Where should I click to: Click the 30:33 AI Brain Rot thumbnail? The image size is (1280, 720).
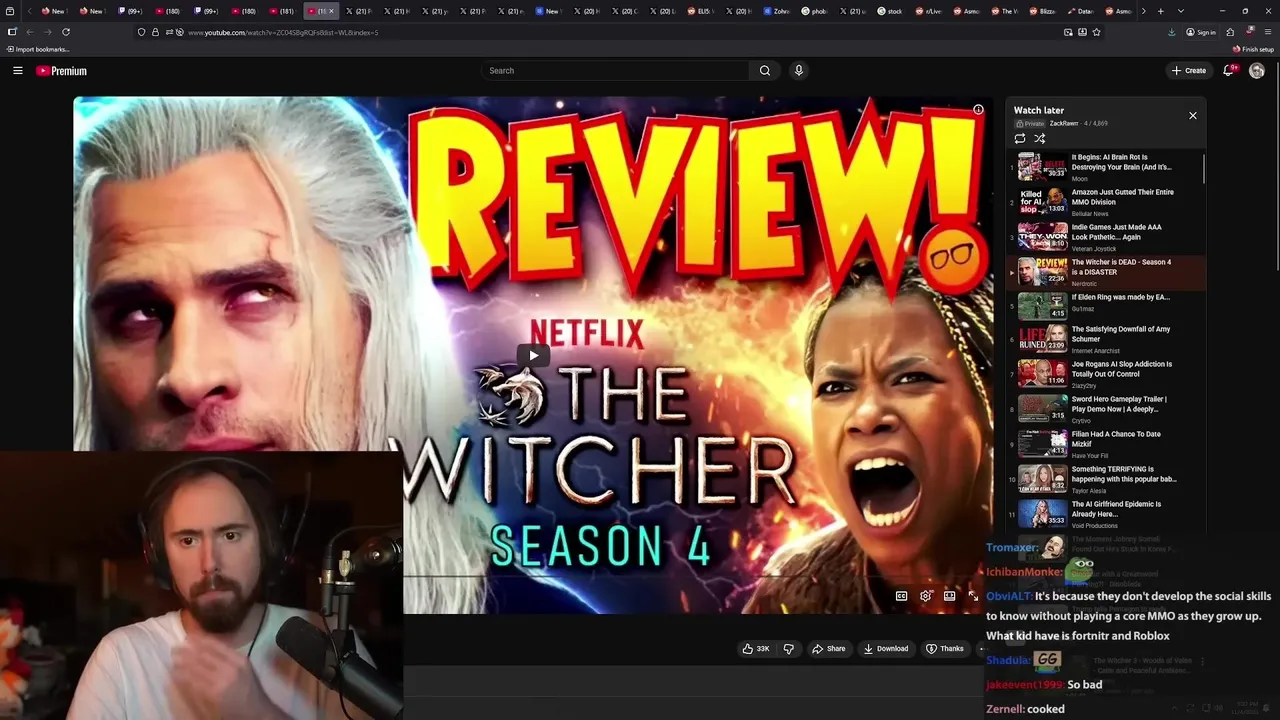coord(1042,166)
